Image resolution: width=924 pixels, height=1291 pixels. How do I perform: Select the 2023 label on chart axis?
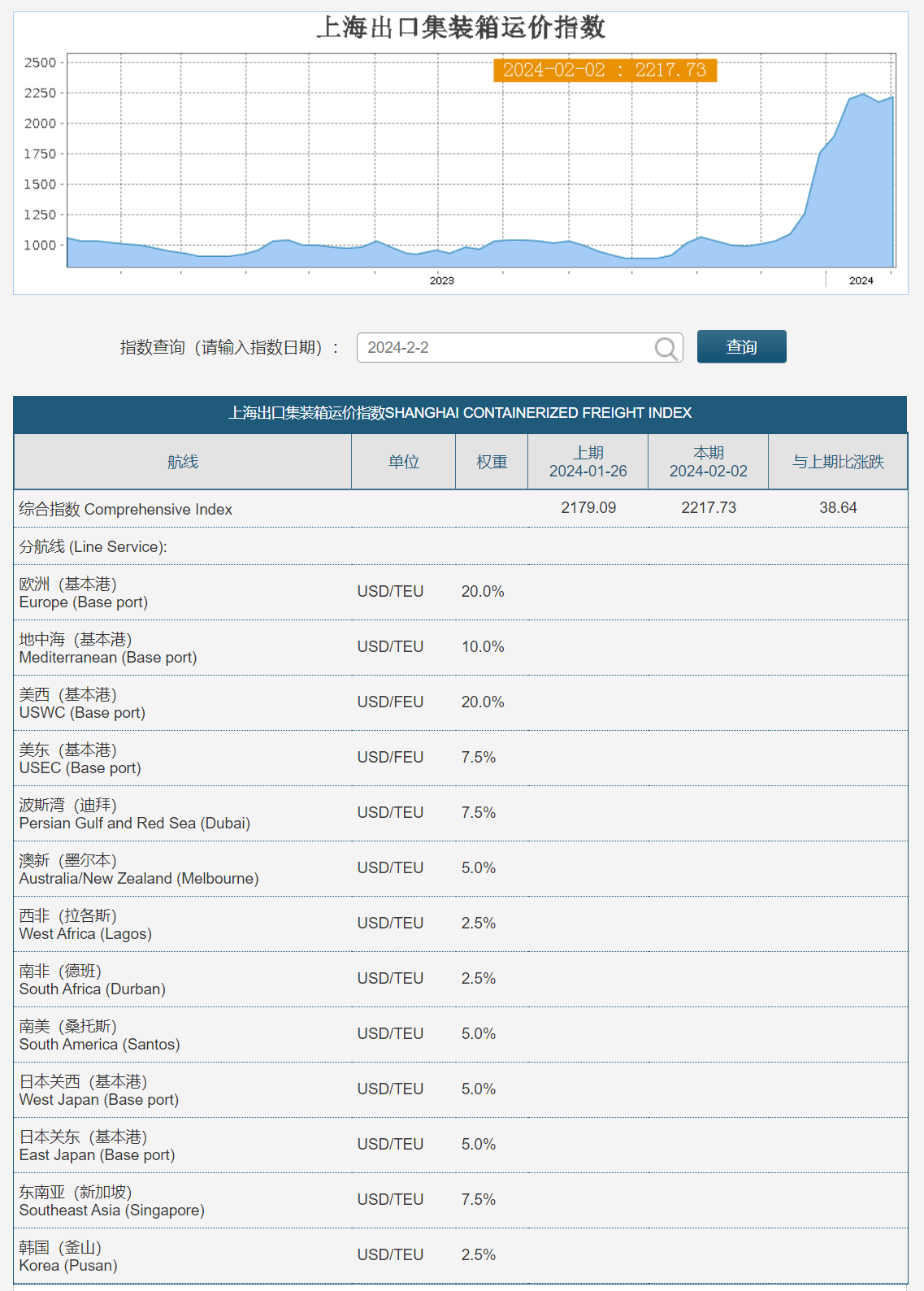(441, 280)
